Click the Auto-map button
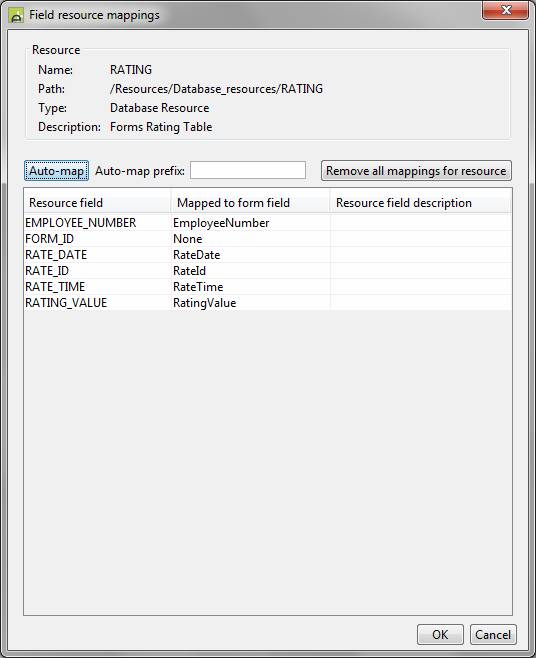This screenshot has height=658, width=536. click(x=56, y=171)
